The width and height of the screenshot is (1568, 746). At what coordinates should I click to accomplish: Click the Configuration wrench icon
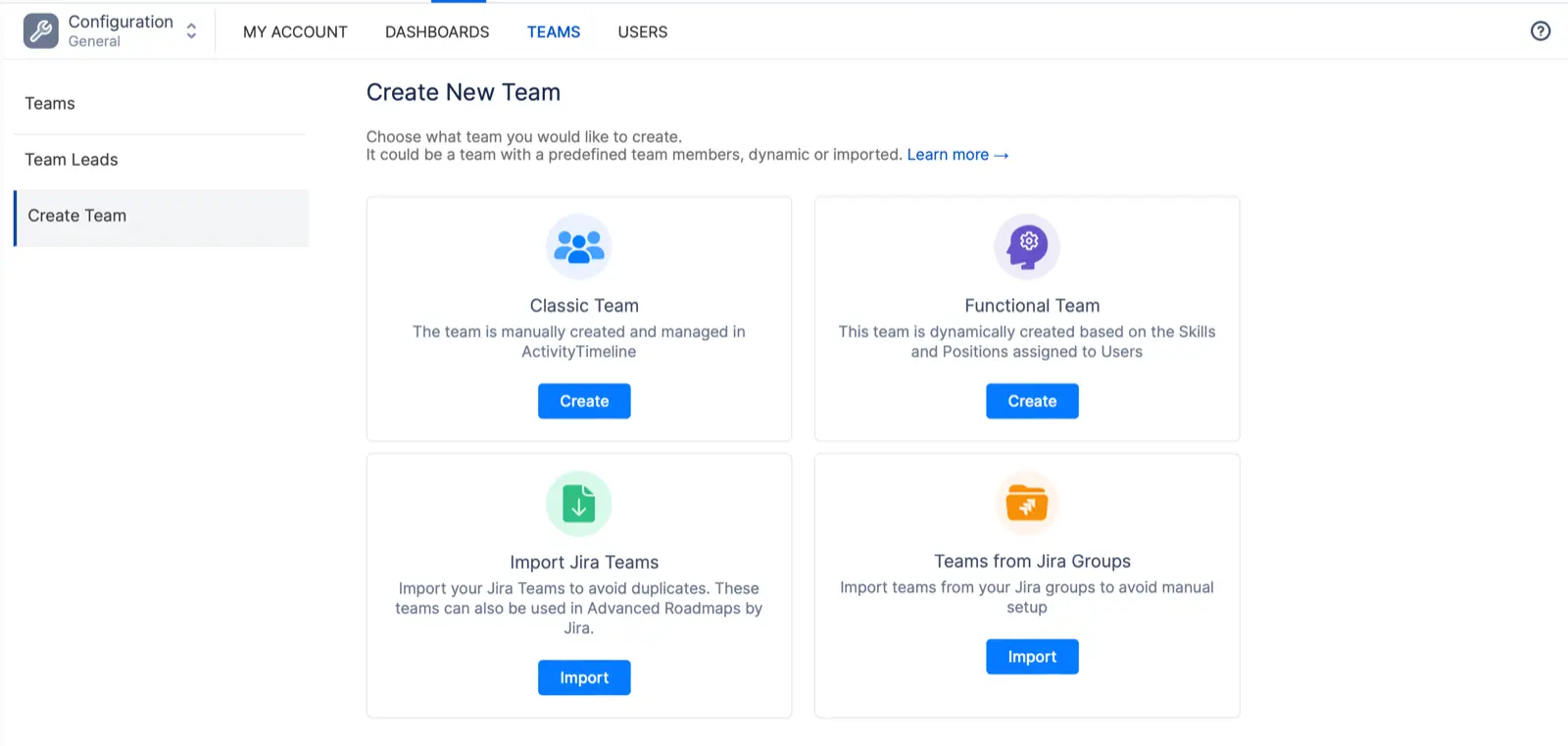pos(40,31)
